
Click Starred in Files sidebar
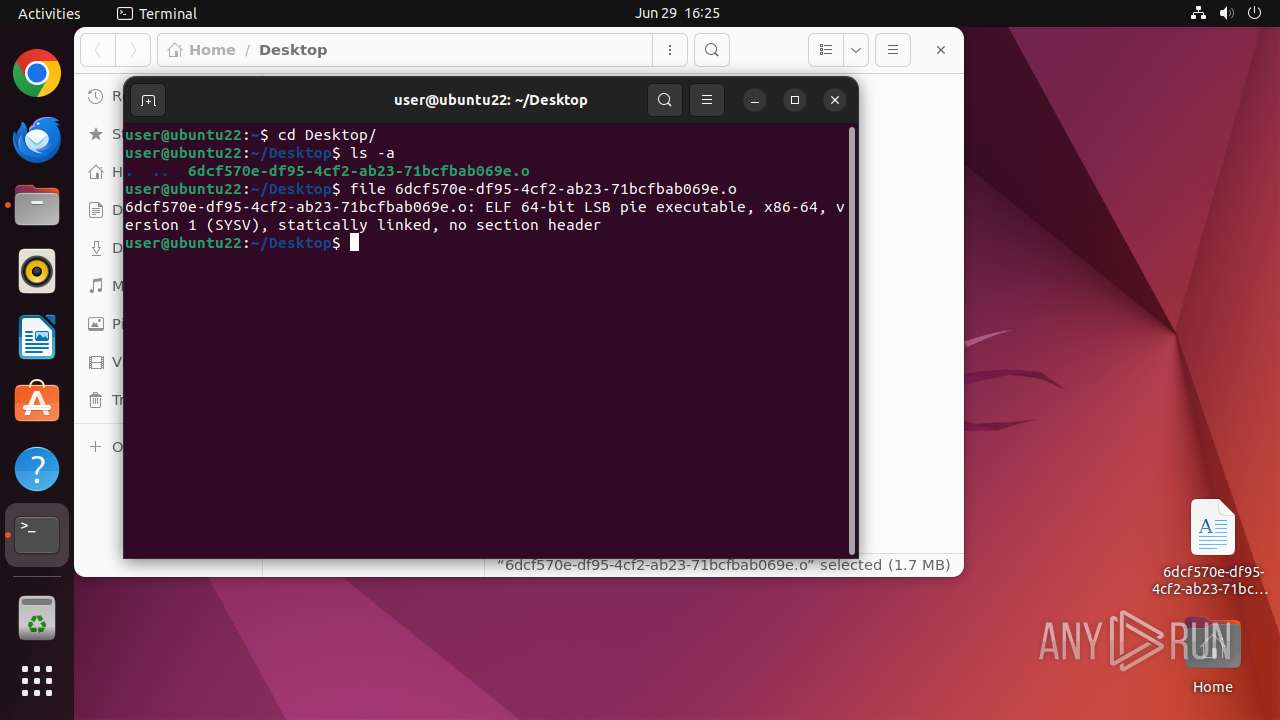point(104,133)
